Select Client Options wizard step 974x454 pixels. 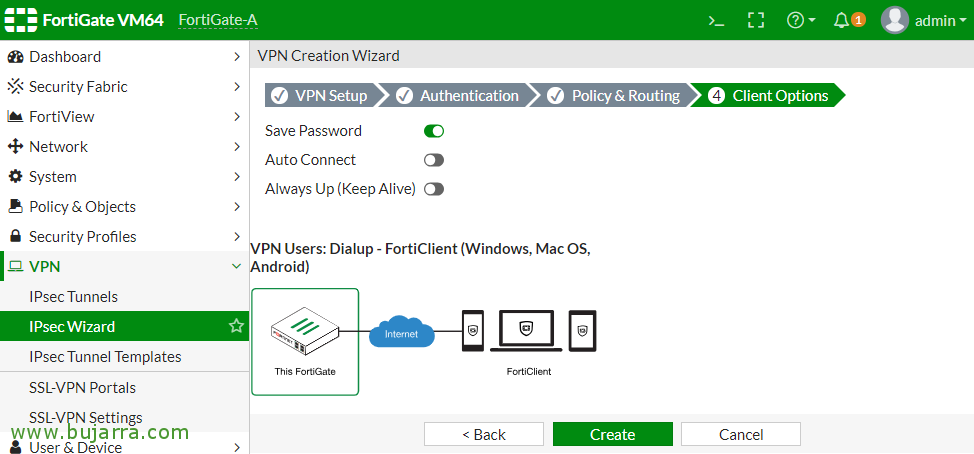(x=769, y=96)
